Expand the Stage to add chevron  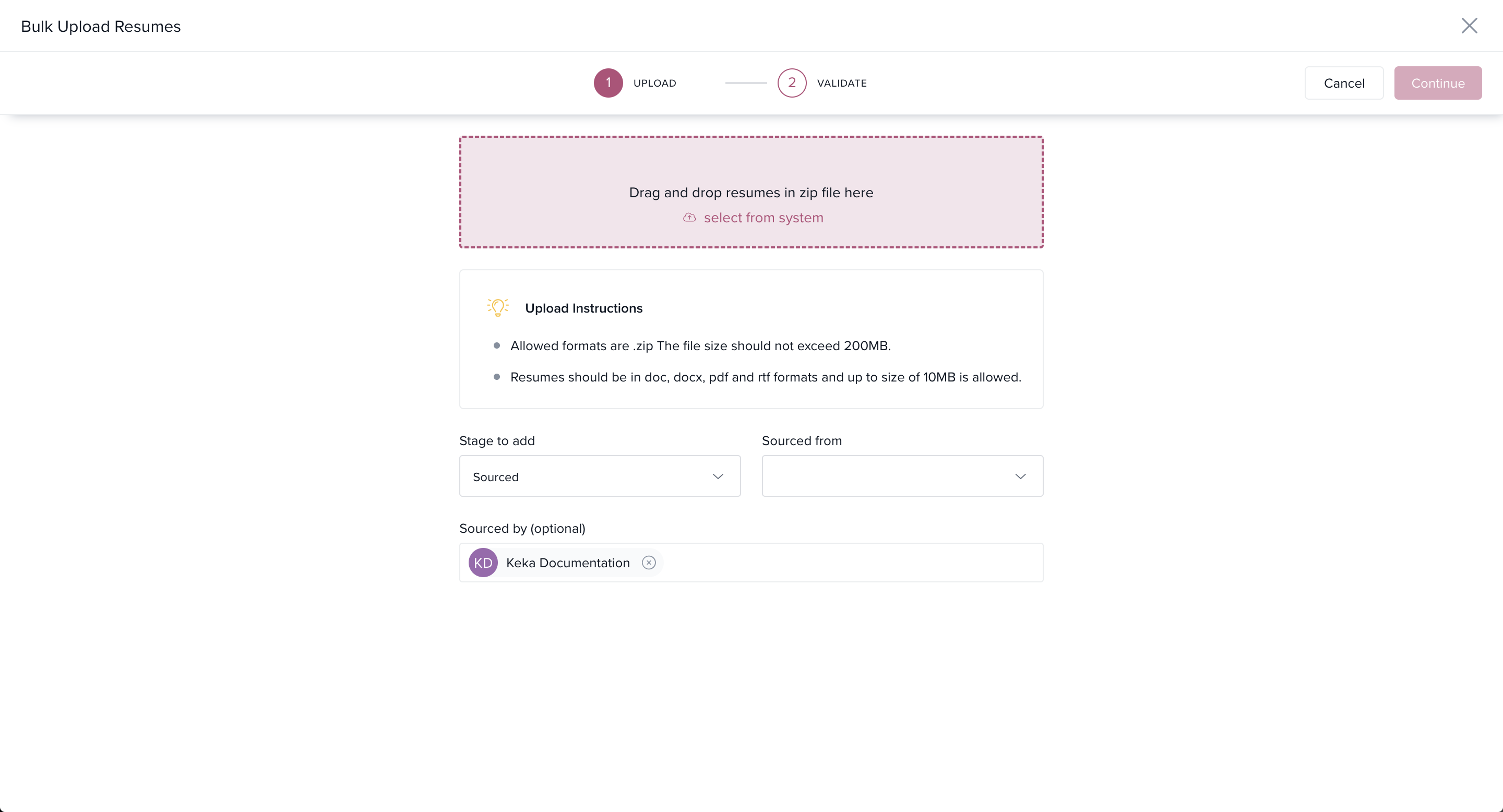[718, 476]
